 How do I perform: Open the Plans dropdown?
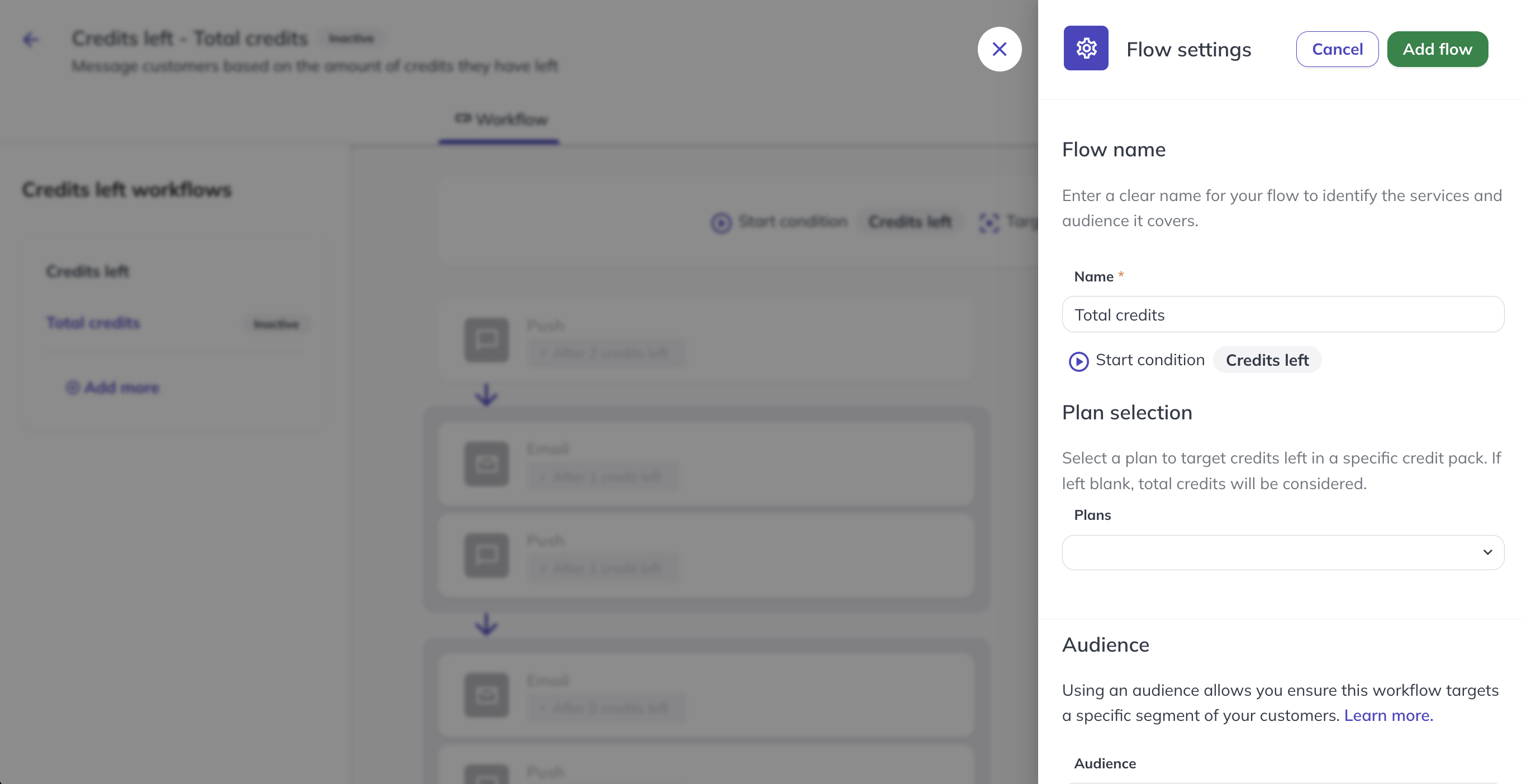click(x=1283, y=553)
